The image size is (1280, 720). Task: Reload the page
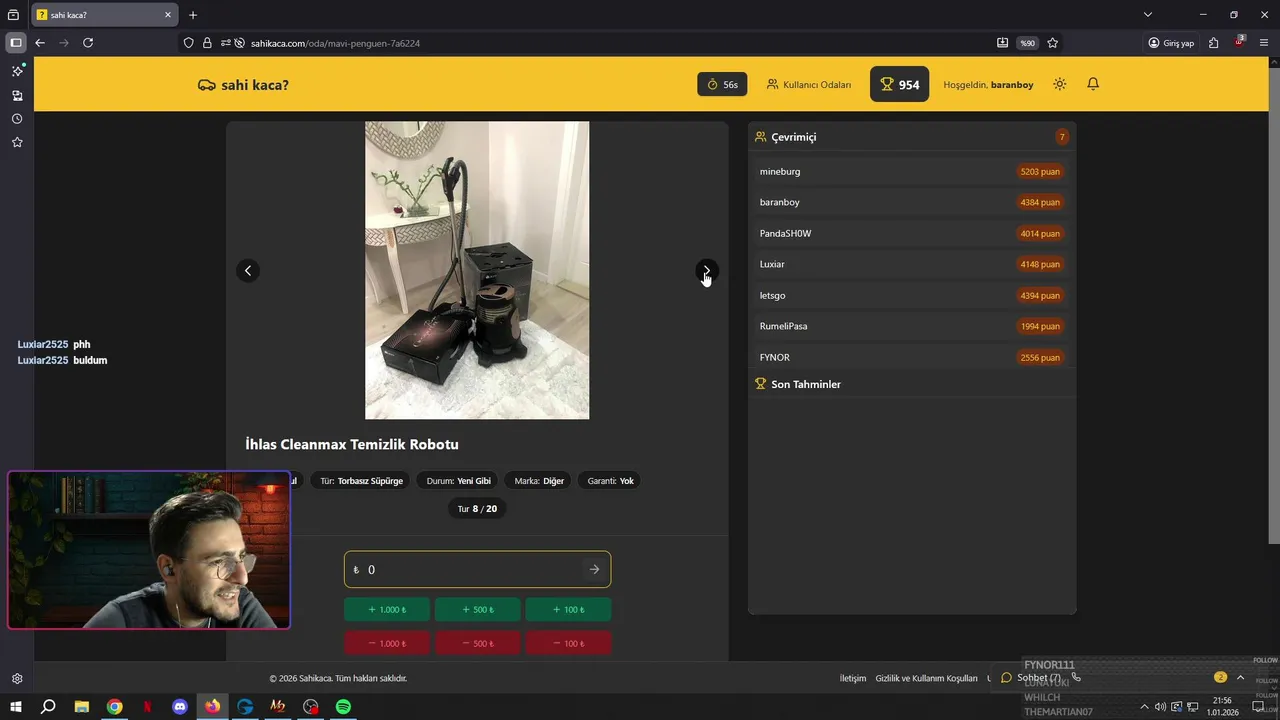(88, 43)
